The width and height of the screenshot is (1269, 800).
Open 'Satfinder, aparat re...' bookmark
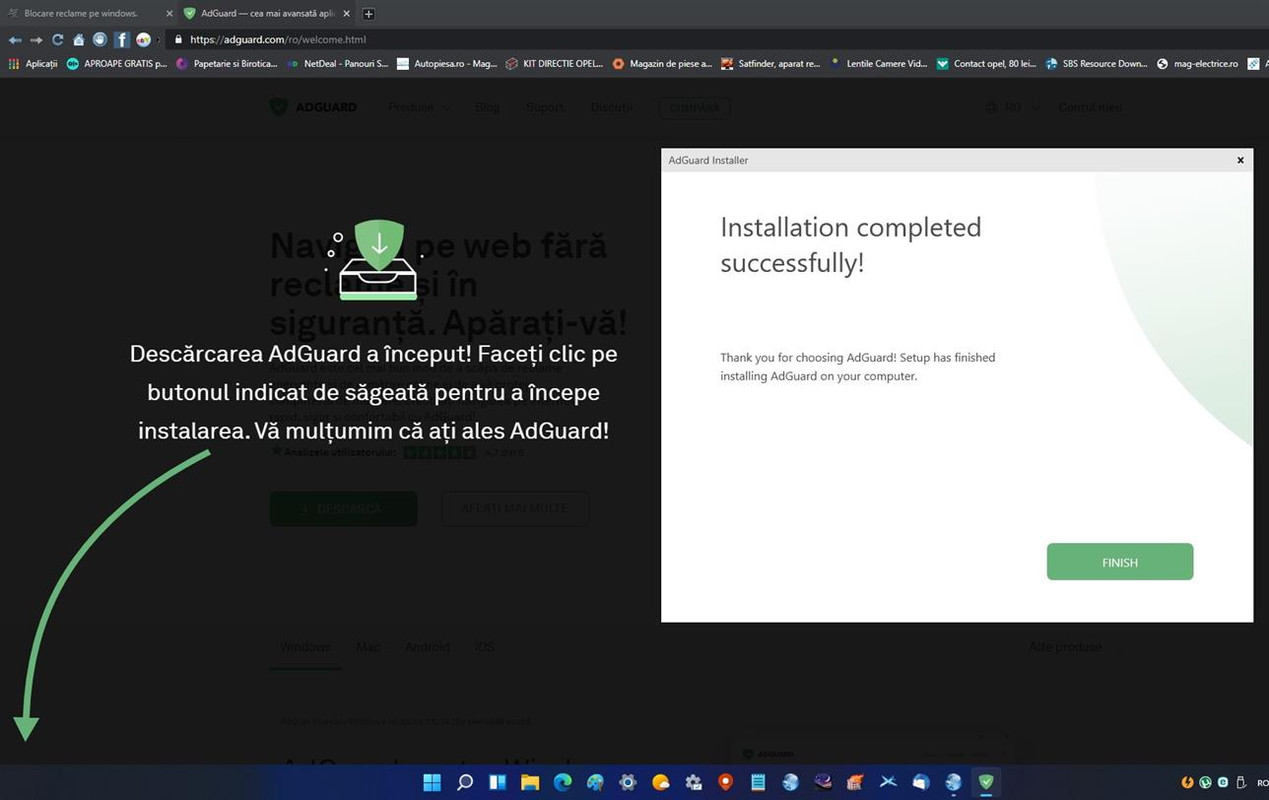(x=771, y=64)
